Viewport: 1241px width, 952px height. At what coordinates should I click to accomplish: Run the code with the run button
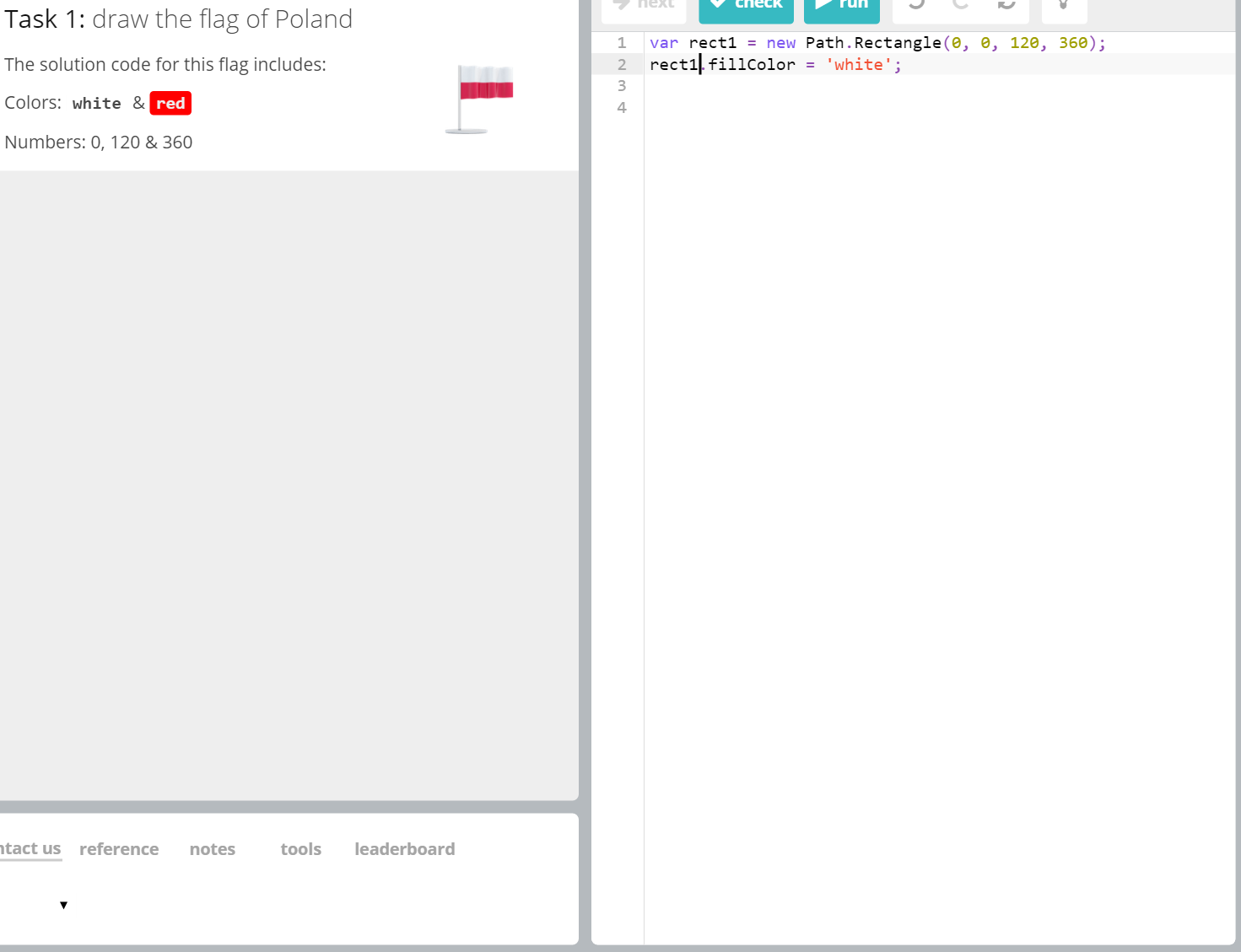coord(841,7)
